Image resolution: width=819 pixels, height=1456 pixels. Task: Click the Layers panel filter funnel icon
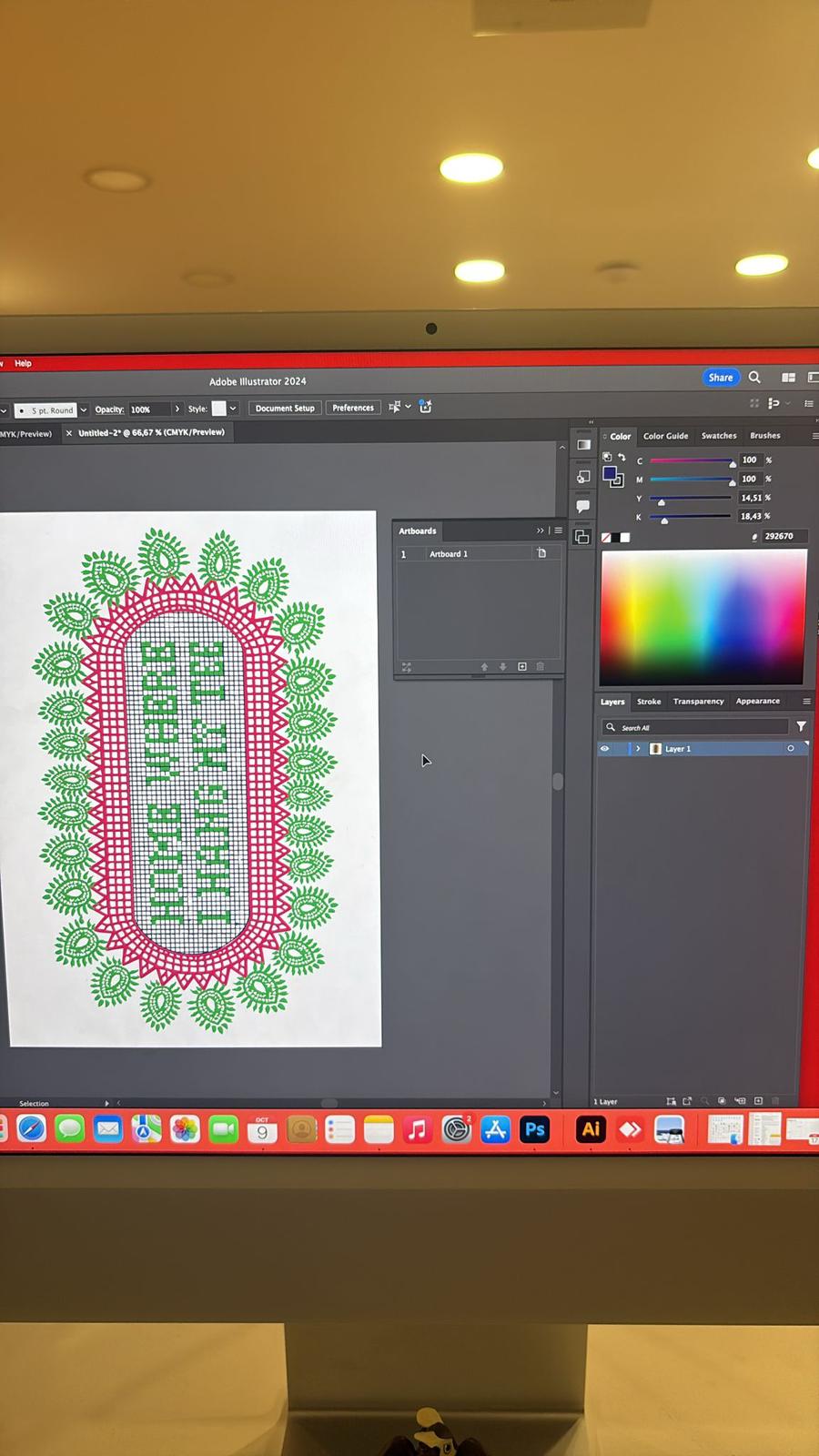[x=801, y=726]
